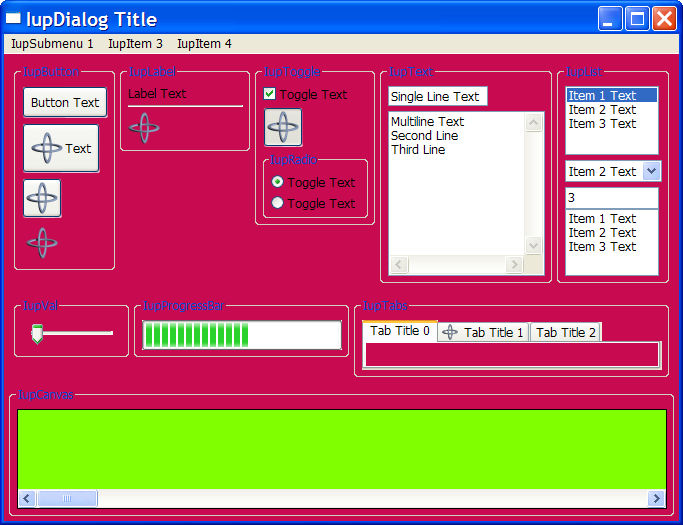
Task: Click the IupVal slider handle
Action: pos(37,334)
